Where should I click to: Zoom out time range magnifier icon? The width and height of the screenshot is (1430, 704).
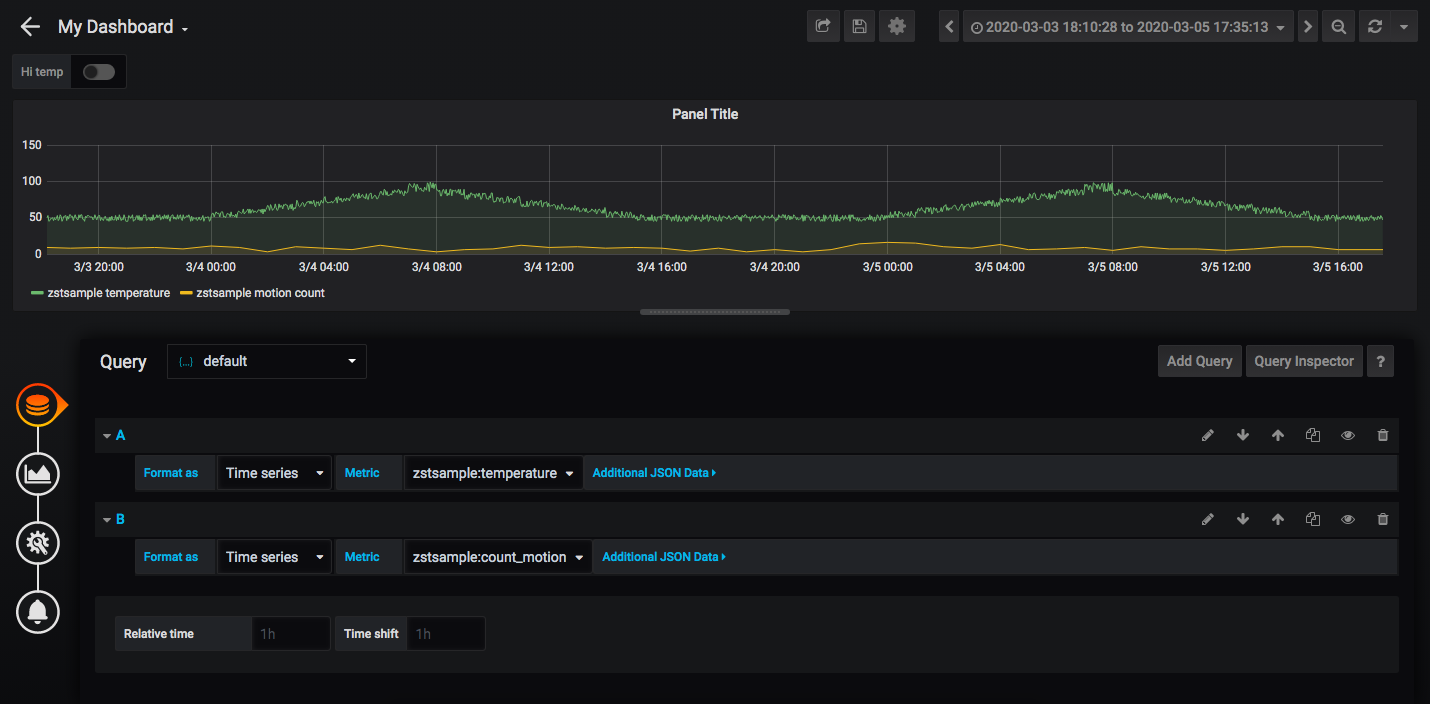tap(1338, 27)
